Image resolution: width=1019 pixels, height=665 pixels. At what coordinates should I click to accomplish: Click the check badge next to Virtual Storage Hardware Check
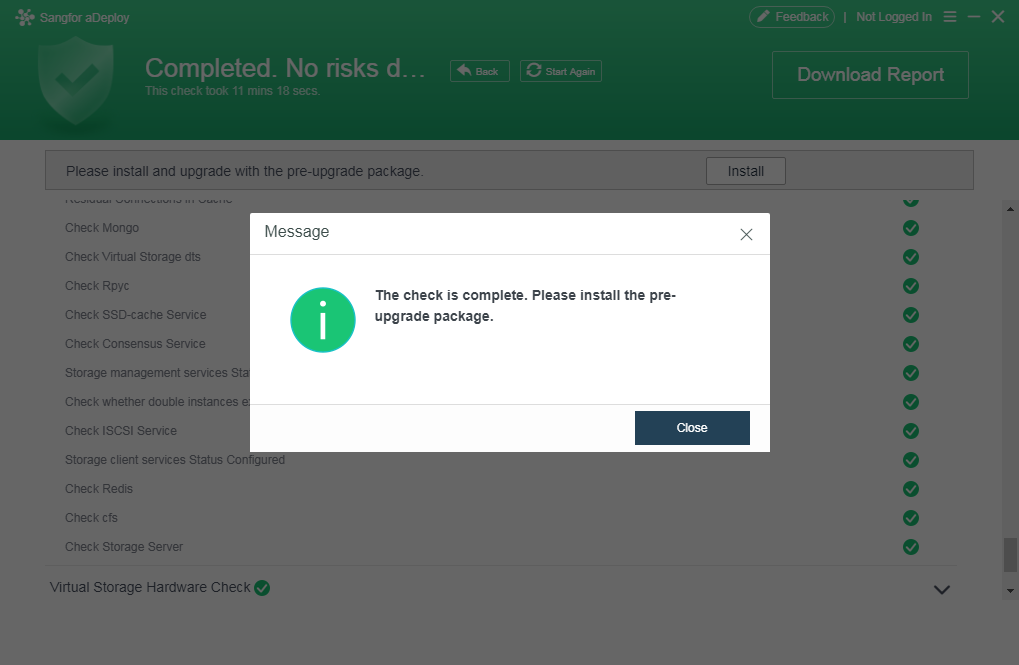[262, 588]
